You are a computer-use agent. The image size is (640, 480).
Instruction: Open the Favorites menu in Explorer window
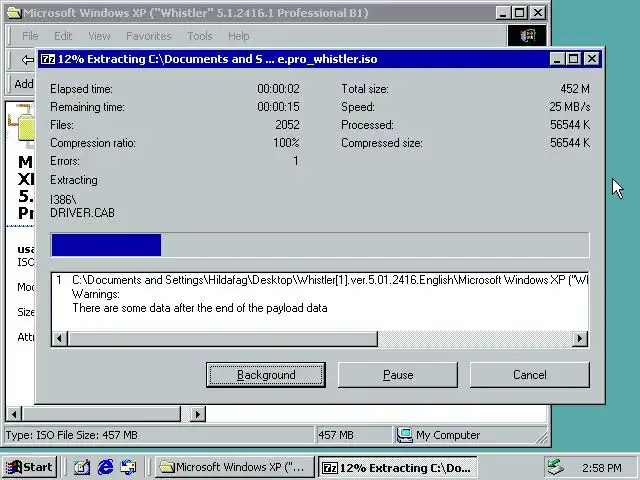click(149, 36)
